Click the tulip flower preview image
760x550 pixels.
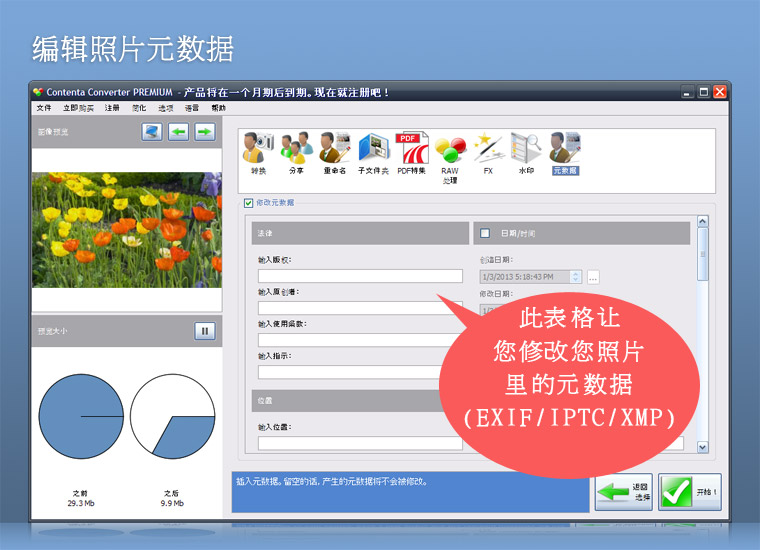click(127, 230)
